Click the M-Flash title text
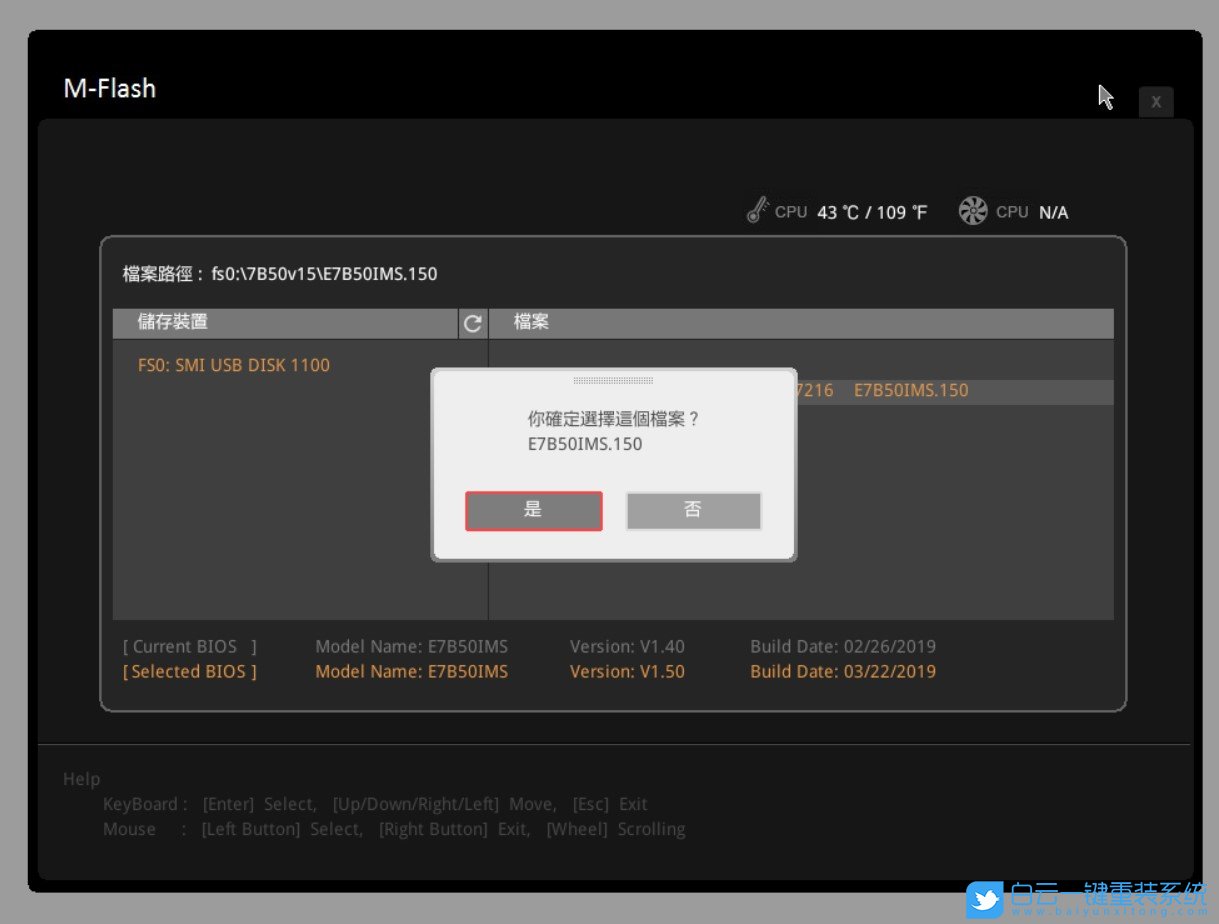Viewport: 1219px width, 924px height. click(109, 88)
